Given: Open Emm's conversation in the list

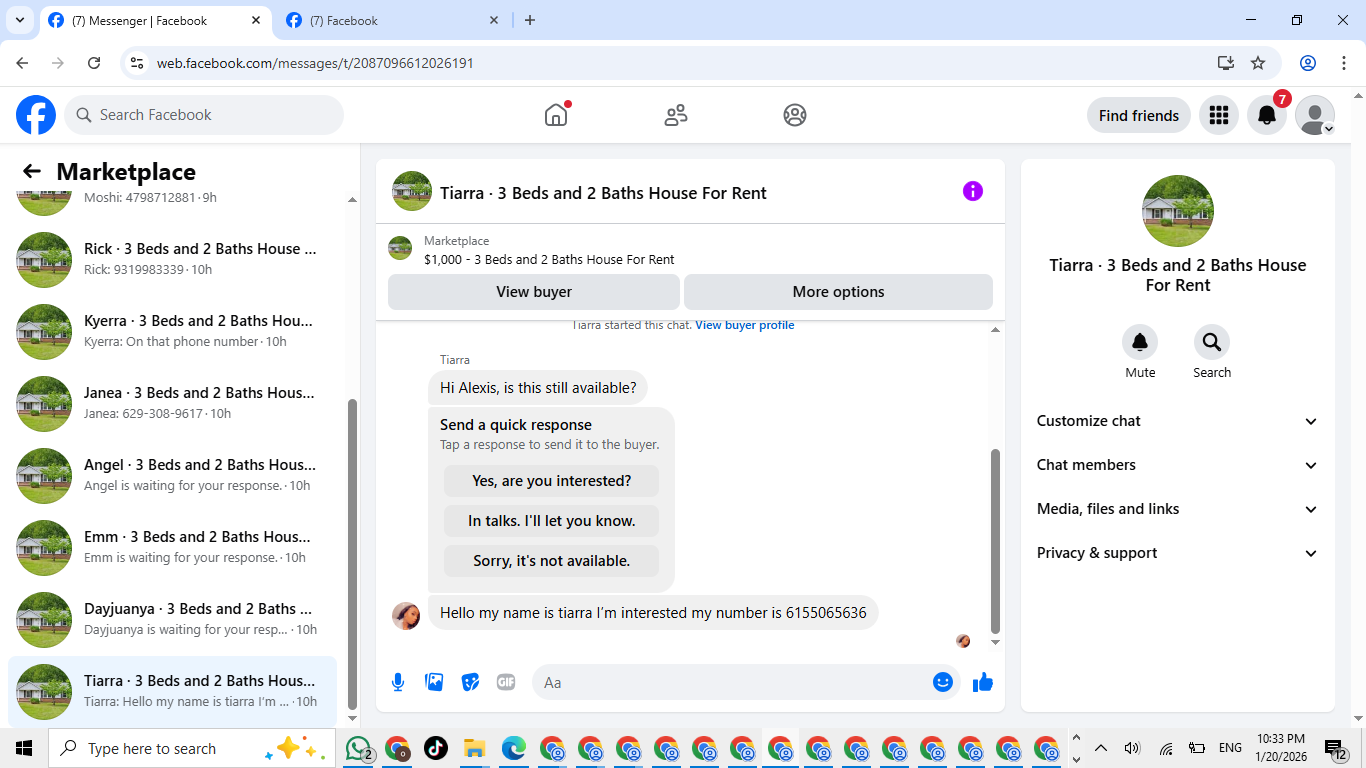Looking at the screenshot, I should [x=172, y=548].
